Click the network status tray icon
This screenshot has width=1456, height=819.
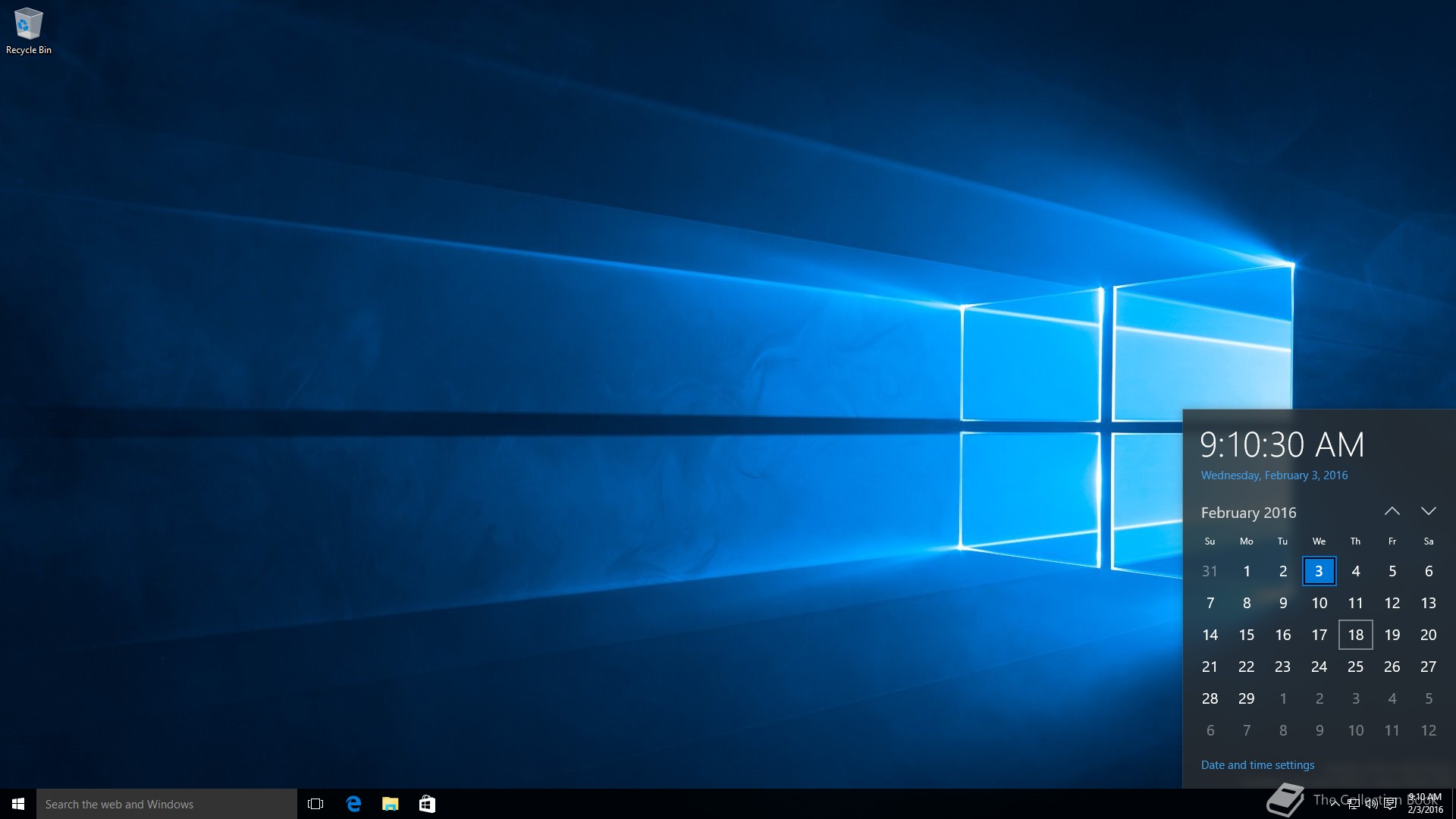coord(1354,805)
